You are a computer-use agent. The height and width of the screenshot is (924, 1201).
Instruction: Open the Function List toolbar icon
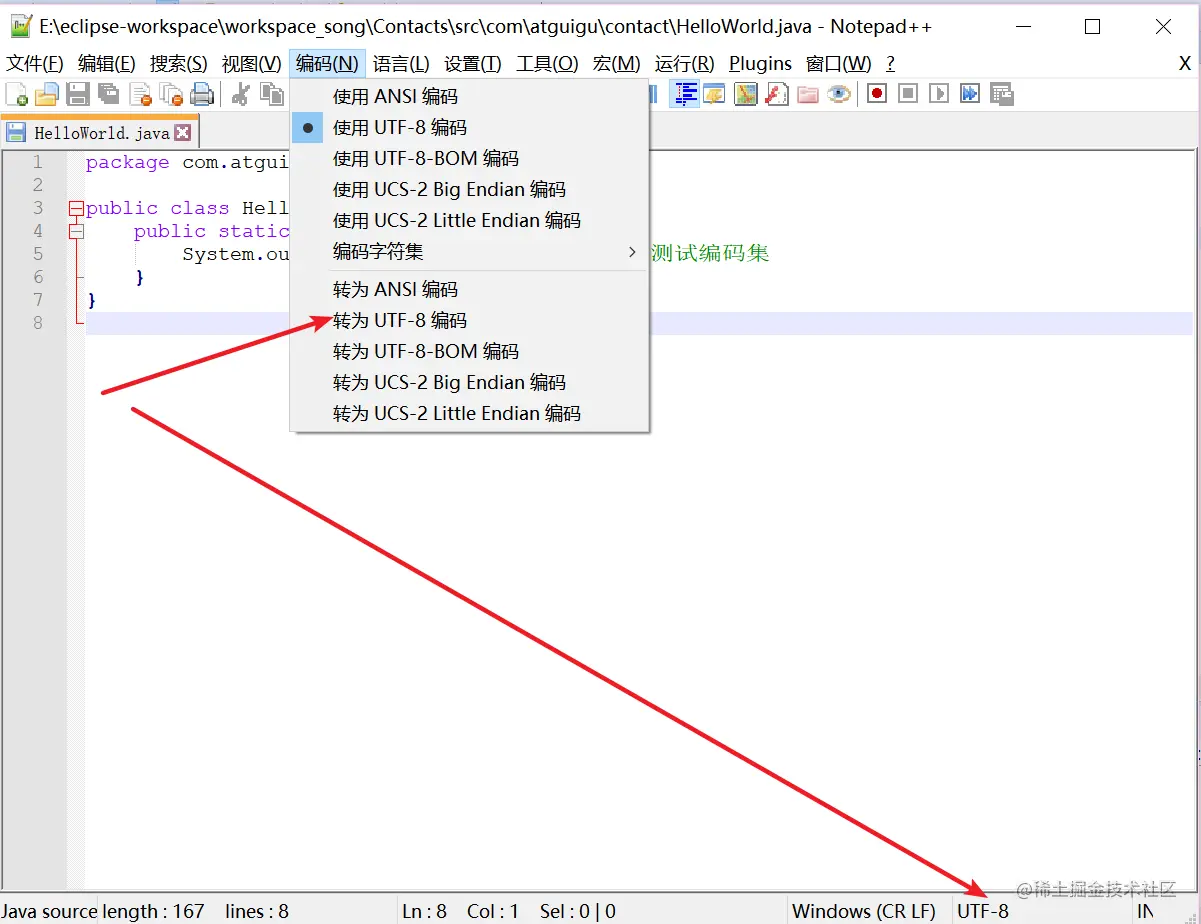click(x=777, y=94)
